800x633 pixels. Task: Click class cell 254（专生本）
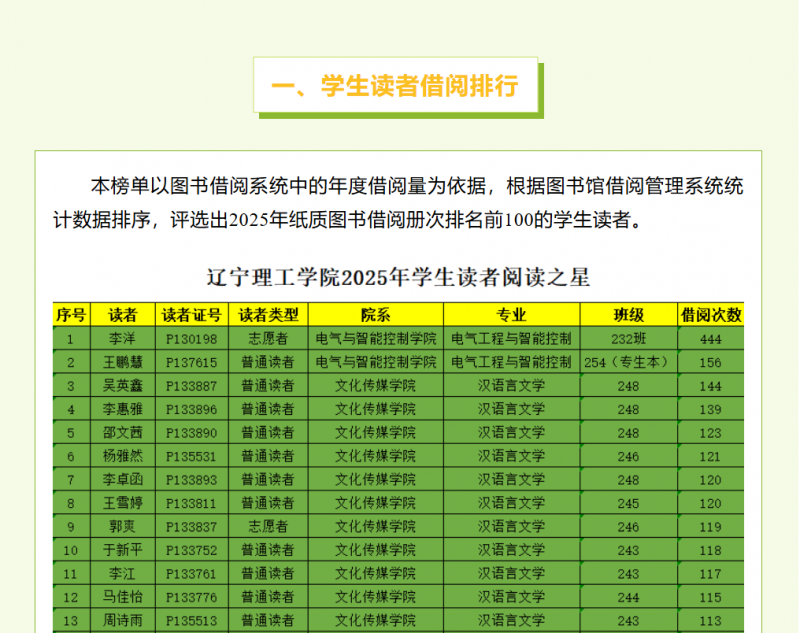point(629,362)
